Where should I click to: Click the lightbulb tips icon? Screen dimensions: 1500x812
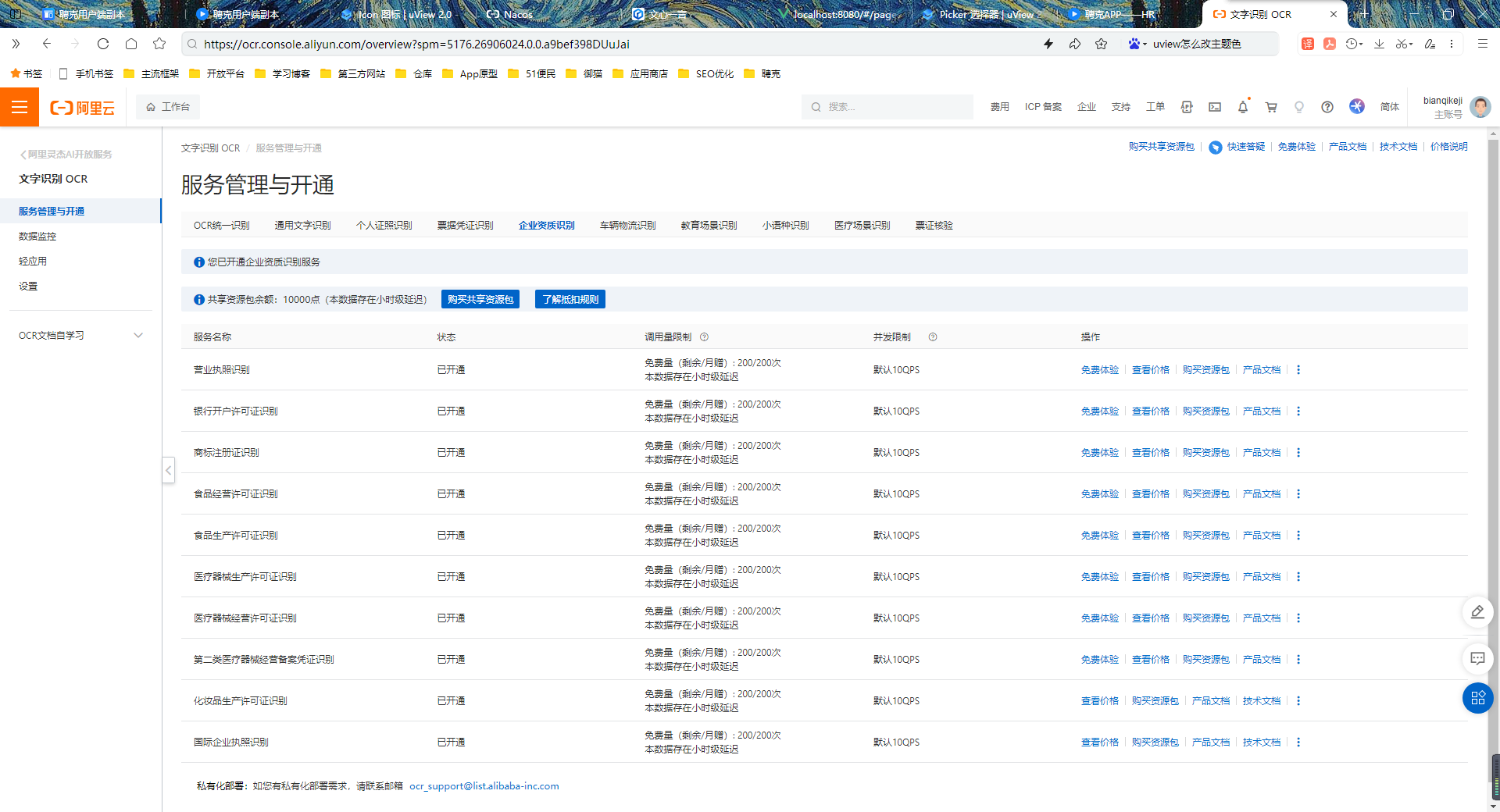[x=1299, y=107]
